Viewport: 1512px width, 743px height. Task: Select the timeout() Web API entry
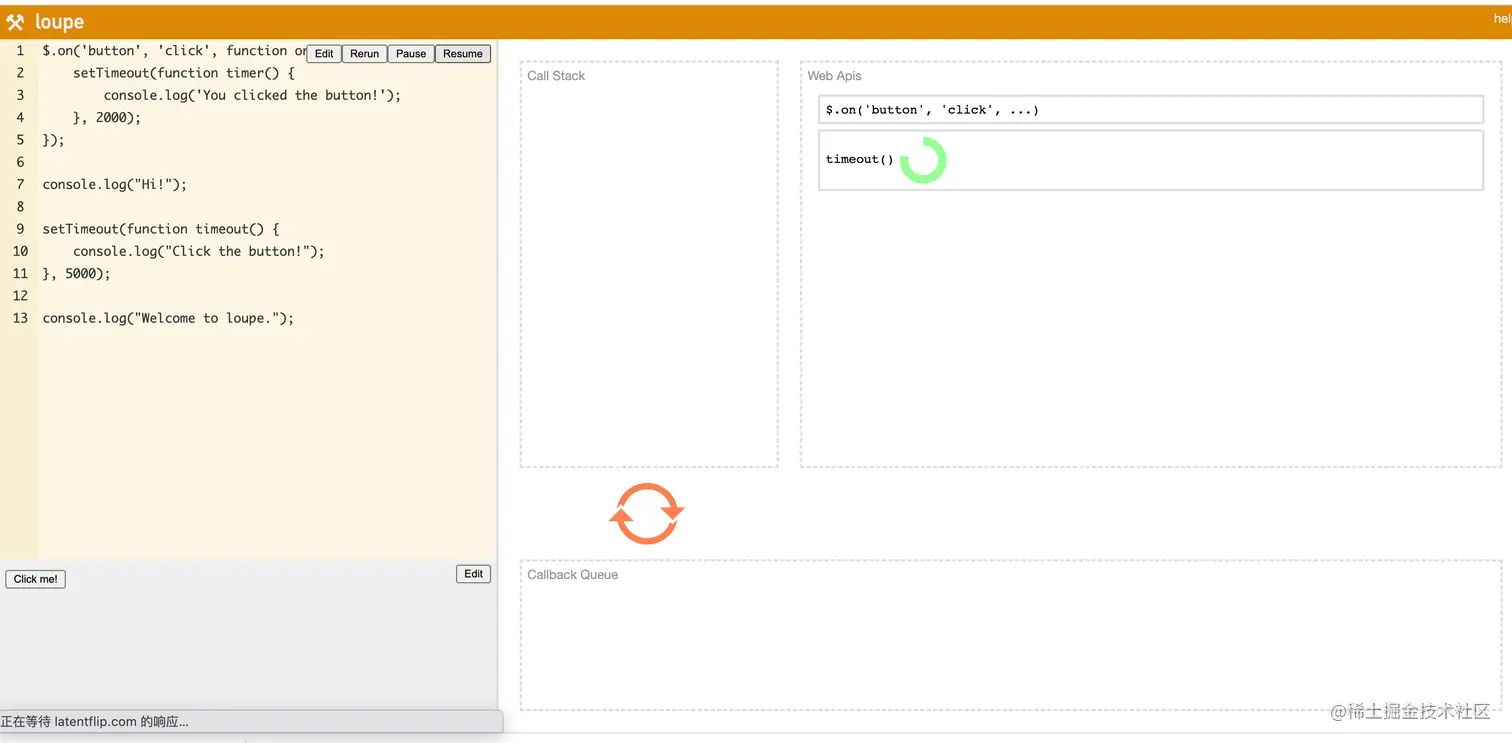[1151, 160]
